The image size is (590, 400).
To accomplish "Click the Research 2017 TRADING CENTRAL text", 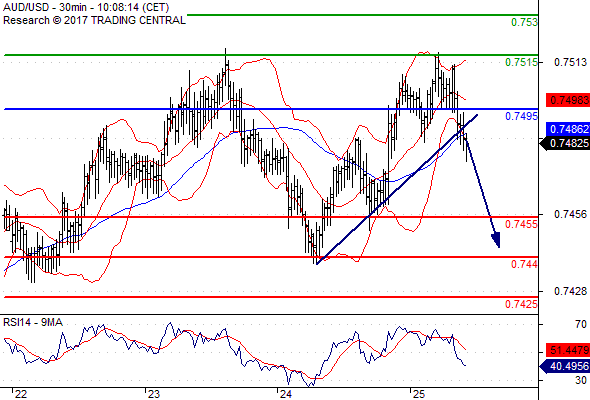I will pyautogui.click(x=94, y=20).
